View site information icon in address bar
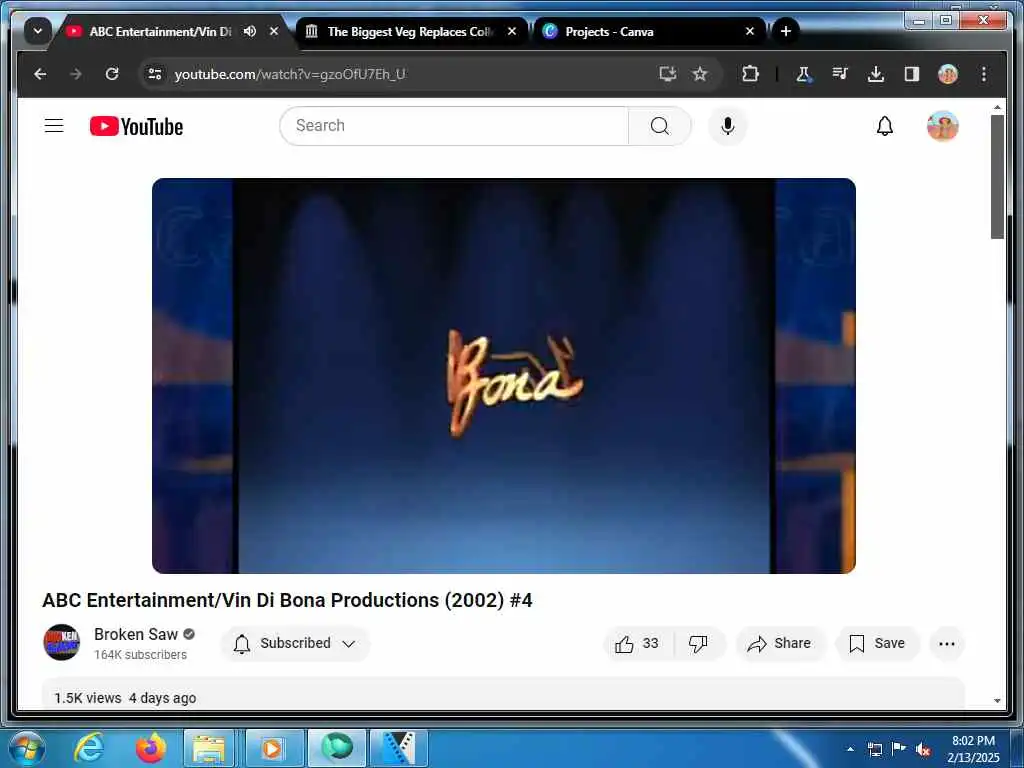 [x=155, y=74]
